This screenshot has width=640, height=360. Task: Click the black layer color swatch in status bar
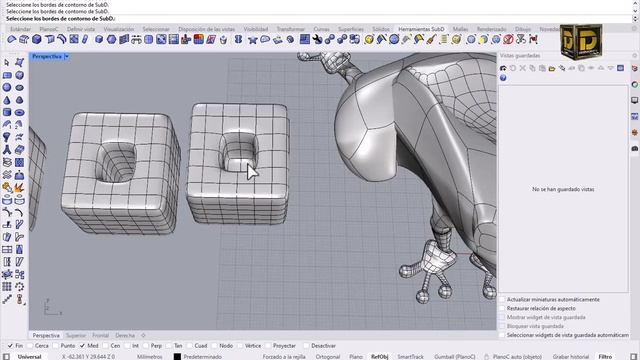[177, 357]
